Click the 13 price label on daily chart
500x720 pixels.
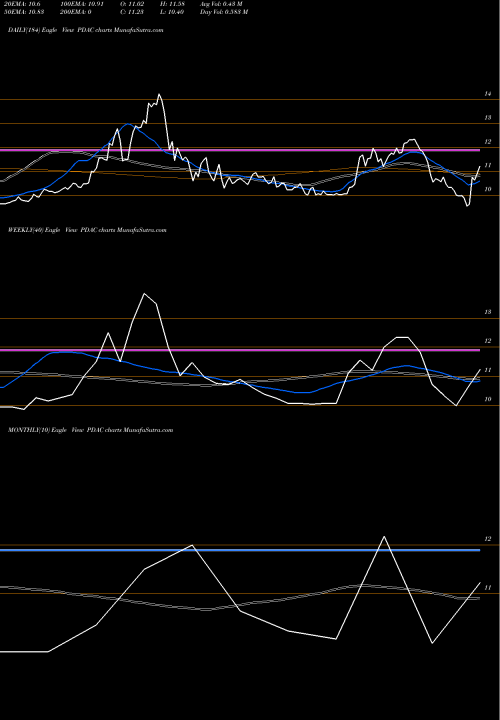pos(488,118)
